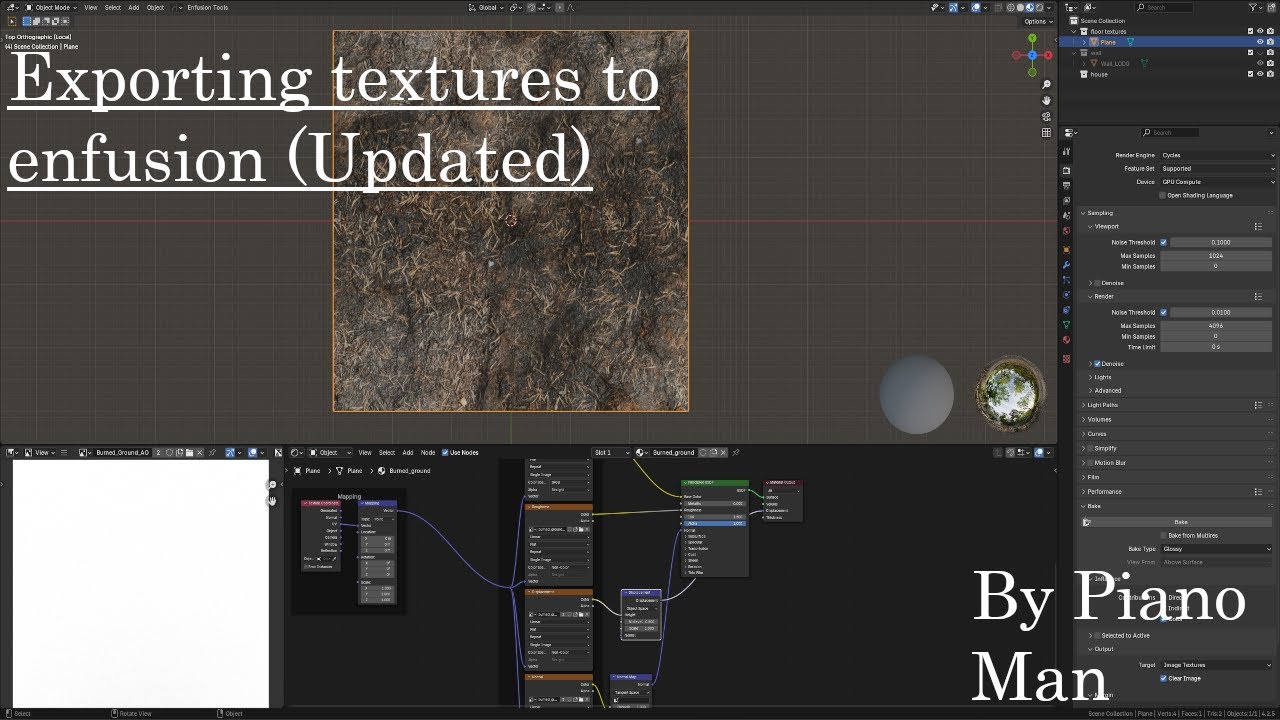Open the Slot 1 material slot dropdown
Viewport: 1280px width, 720px height.
(613, 453)
